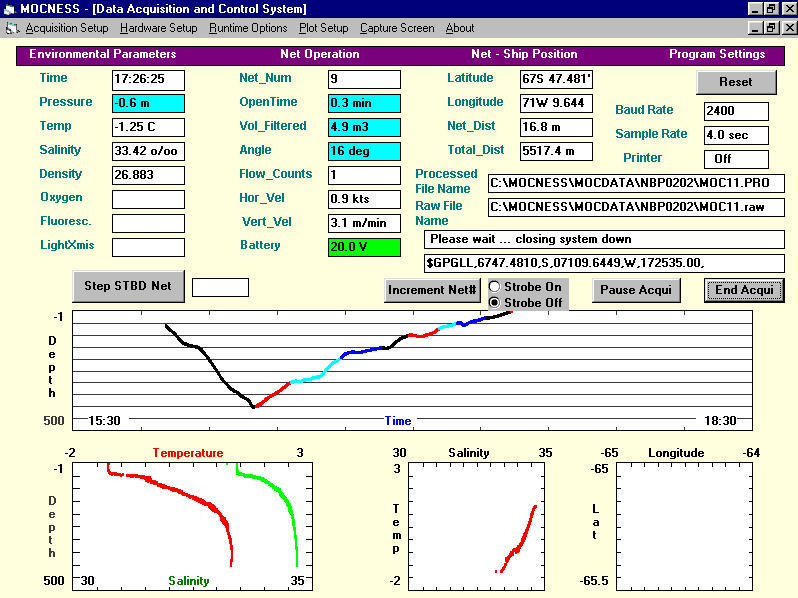Click the Processed File Name path MOC11.PRO
Viewport: 798px width, 598px height.
(x=636, y=183)
